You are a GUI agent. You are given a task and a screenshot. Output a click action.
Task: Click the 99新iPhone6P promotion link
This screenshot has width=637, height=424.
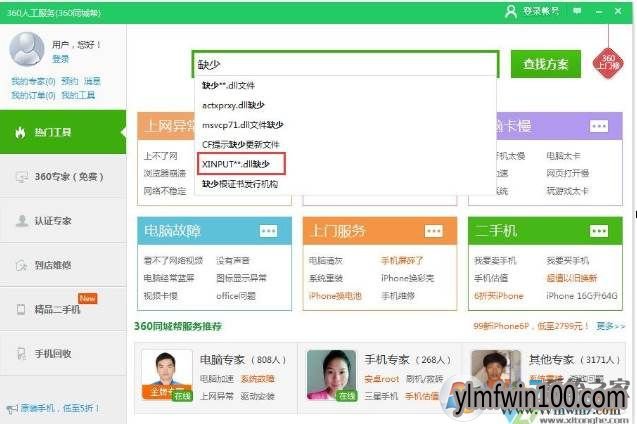pyautogui.click(x=531, y=326)
